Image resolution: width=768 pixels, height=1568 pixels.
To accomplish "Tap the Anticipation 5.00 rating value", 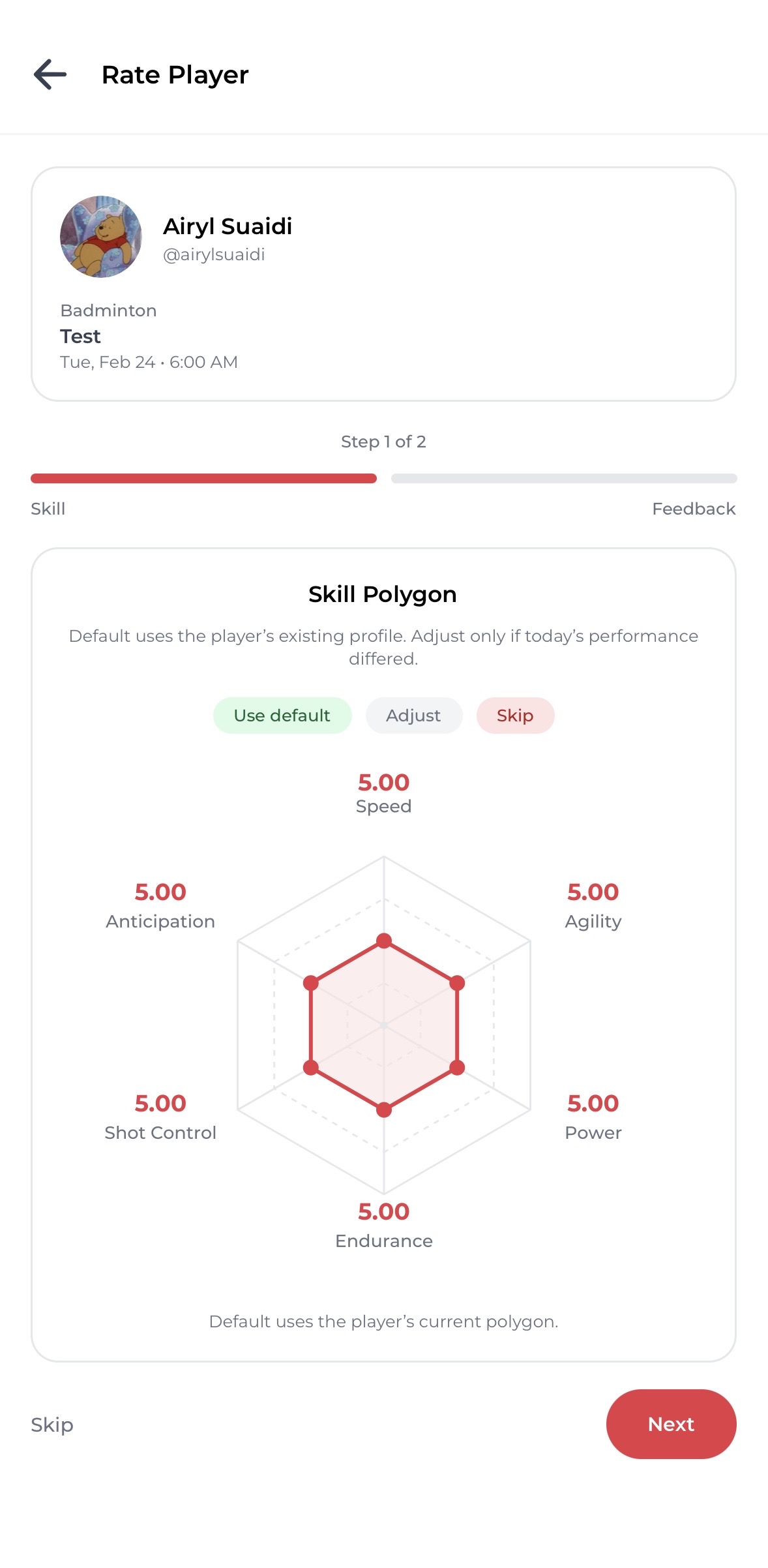I will point(160,892).
